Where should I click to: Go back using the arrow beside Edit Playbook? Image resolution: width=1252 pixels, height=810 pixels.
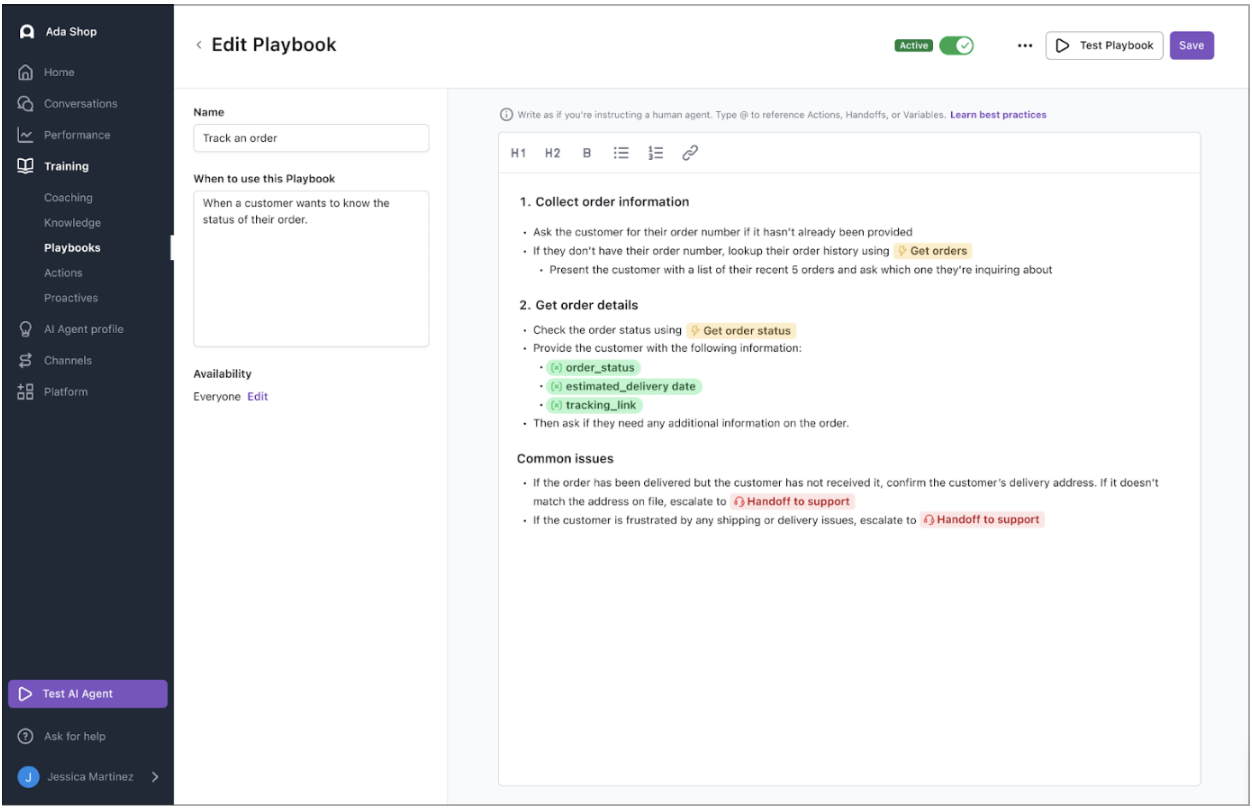point(199,45)
